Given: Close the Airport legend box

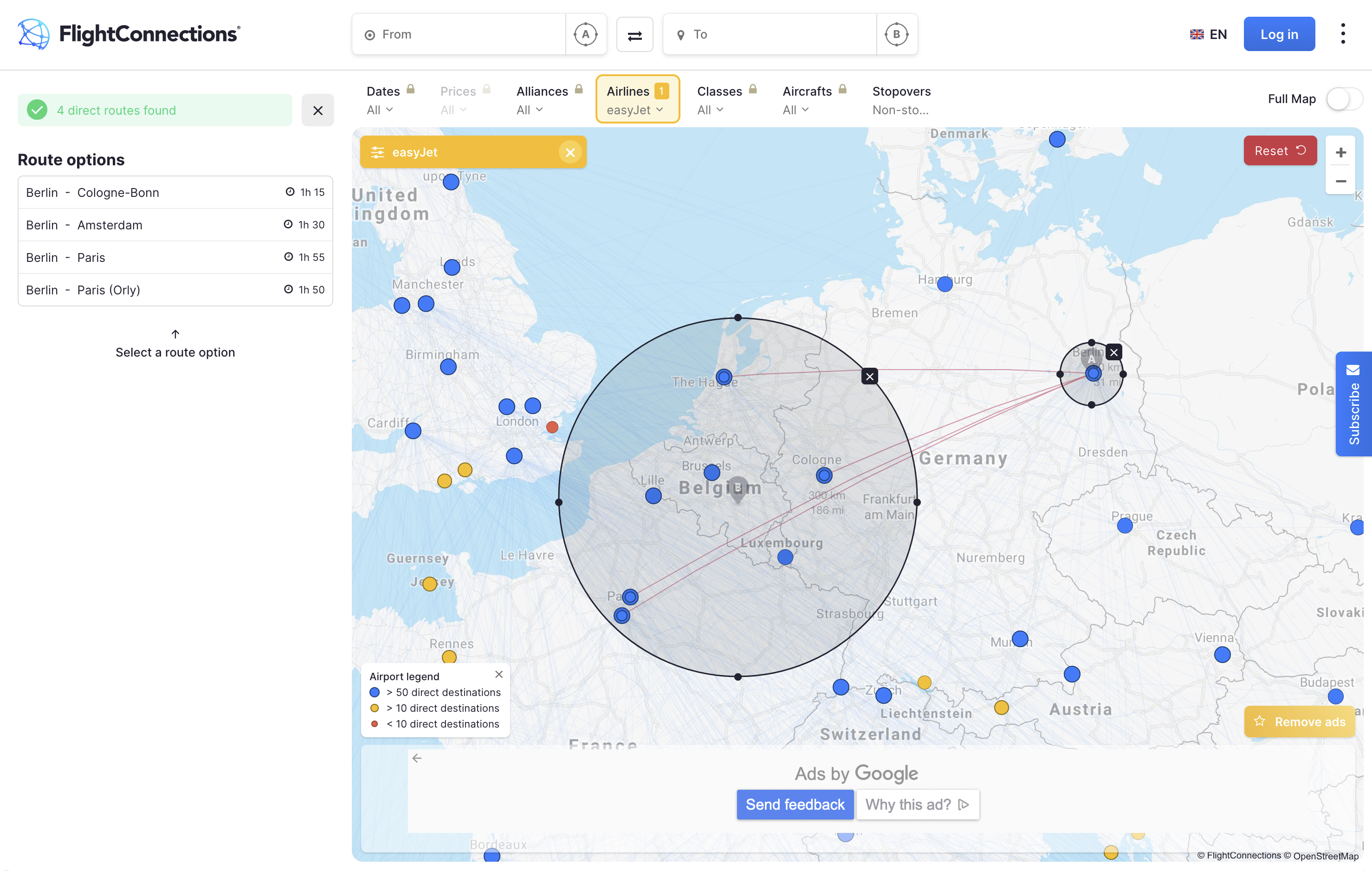Looking at the screenshot, I should pyautogui.click(x=498, y=674).
